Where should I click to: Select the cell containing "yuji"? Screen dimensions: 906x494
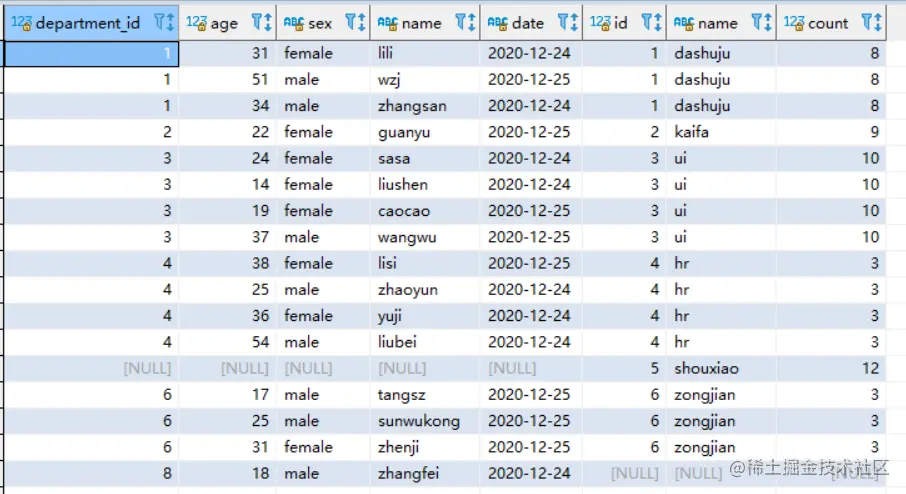425,316
